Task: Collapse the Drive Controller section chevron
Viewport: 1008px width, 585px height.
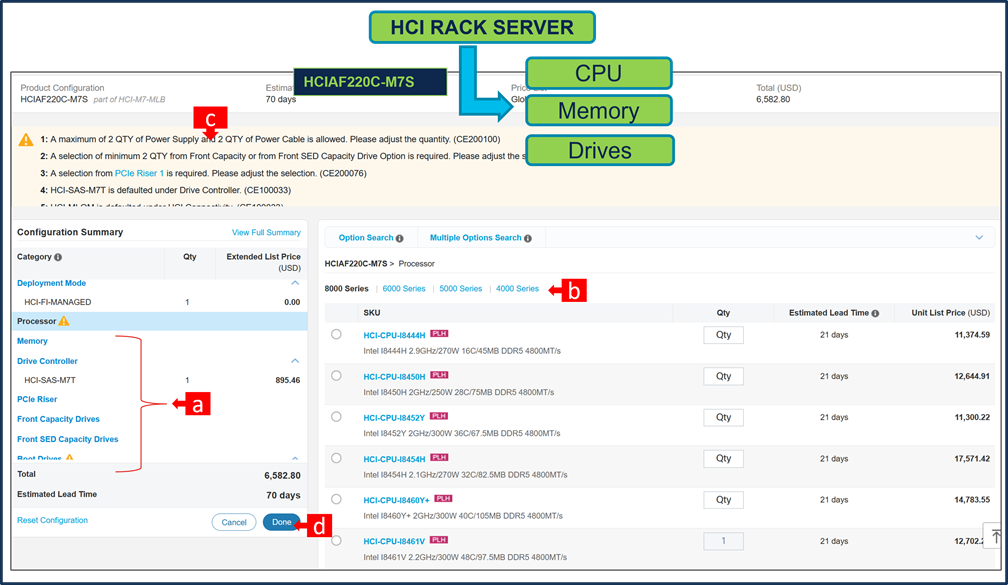Action: point(295,361)
